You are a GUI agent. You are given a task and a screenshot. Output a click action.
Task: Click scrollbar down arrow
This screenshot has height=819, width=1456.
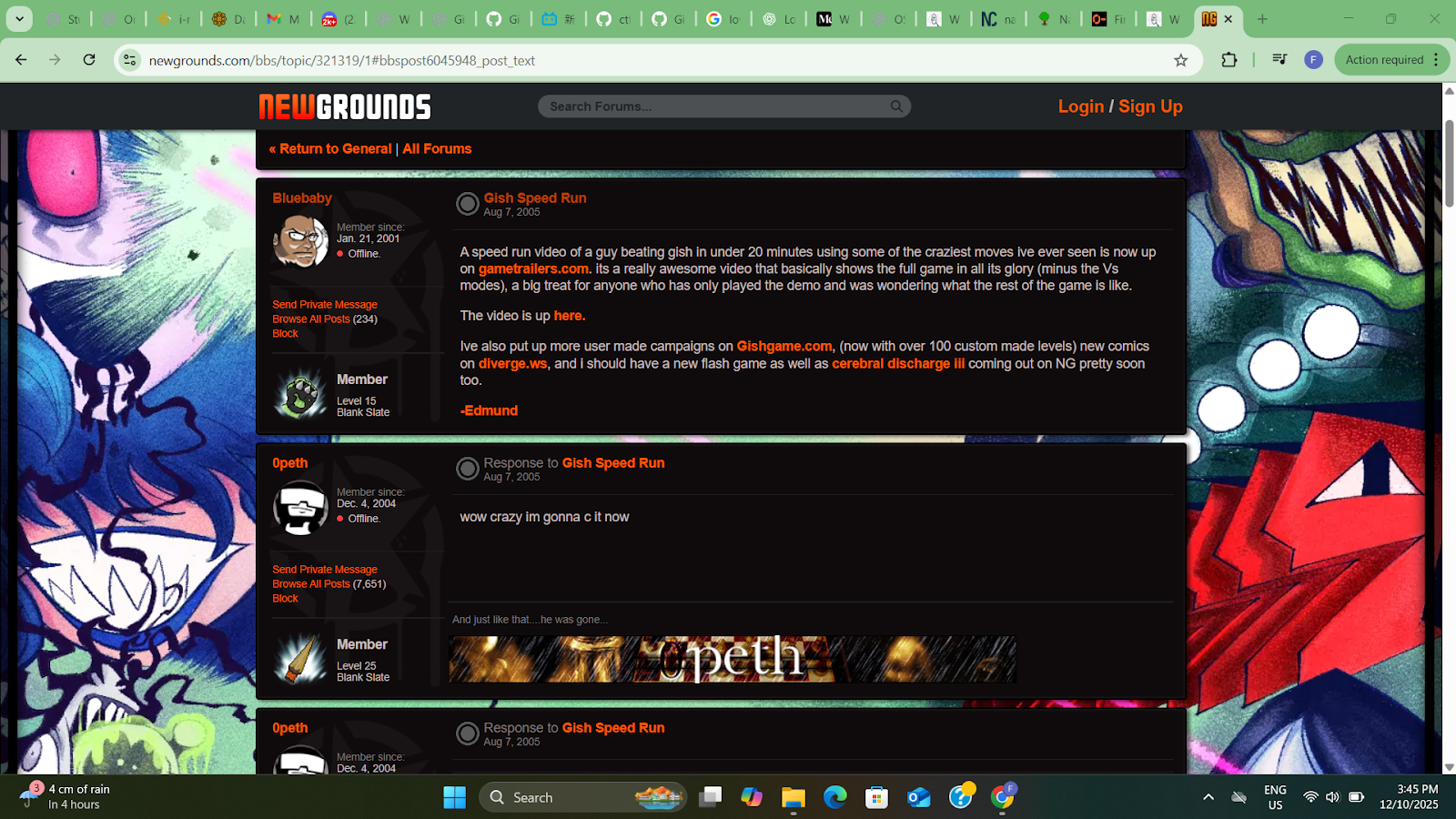coord(1449,768)
